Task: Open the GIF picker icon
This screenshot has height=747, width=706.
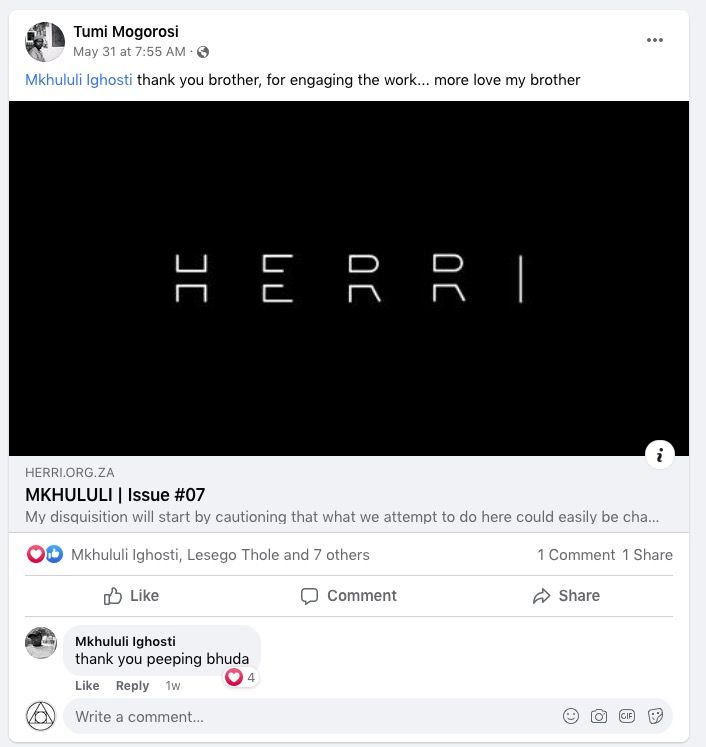Action: pyautogui.click(x=627, y=716)
